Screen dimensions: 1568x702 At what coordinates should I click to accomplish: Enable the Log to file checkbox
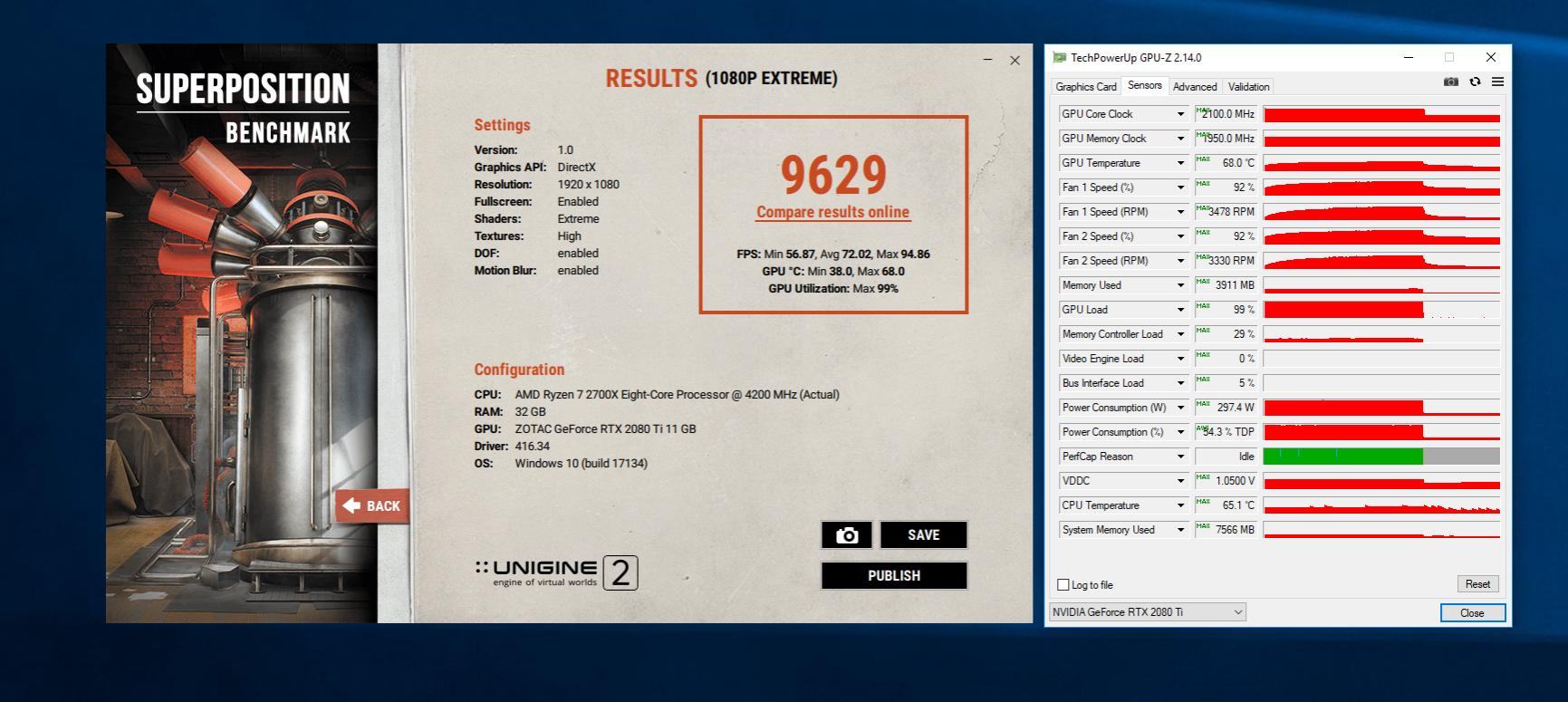click(x=1063, y=585)
